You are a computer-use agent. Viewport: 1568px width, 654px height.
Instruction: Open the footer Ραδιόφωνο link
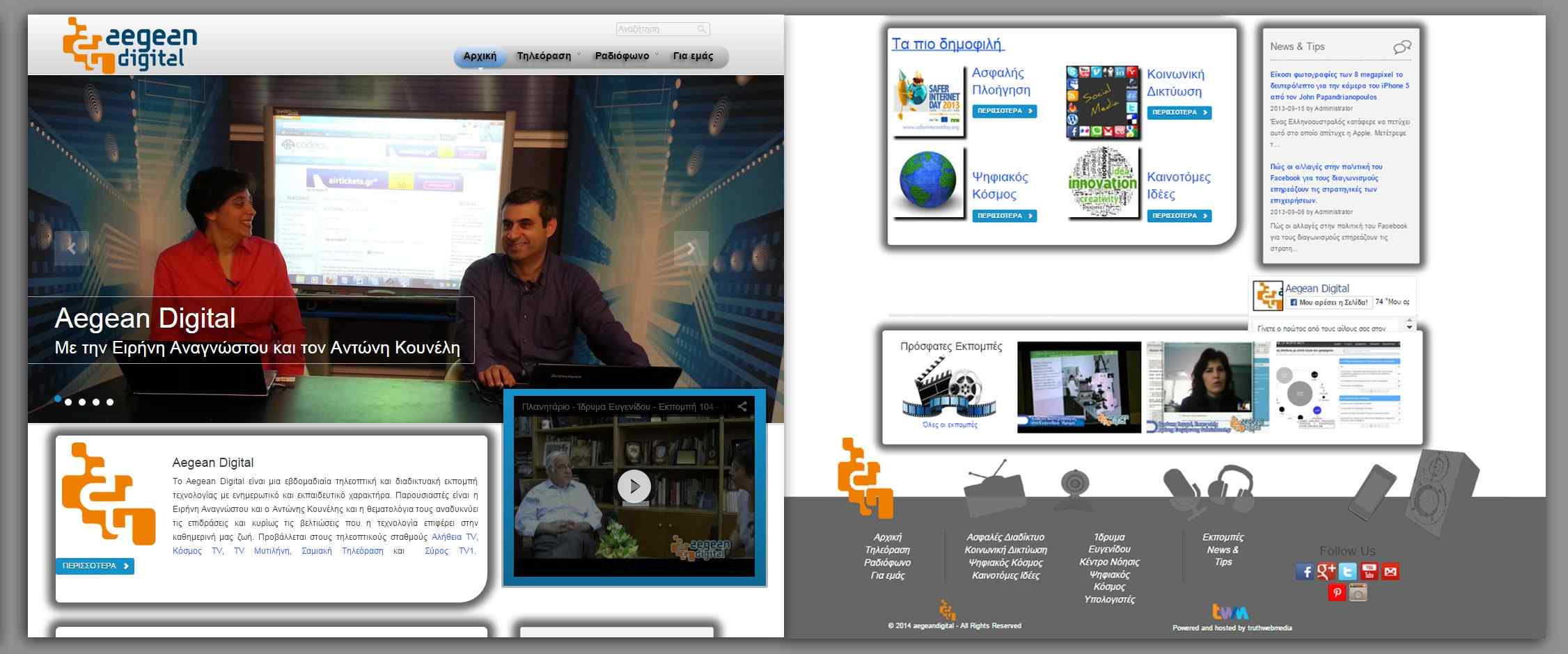[888, 563]
